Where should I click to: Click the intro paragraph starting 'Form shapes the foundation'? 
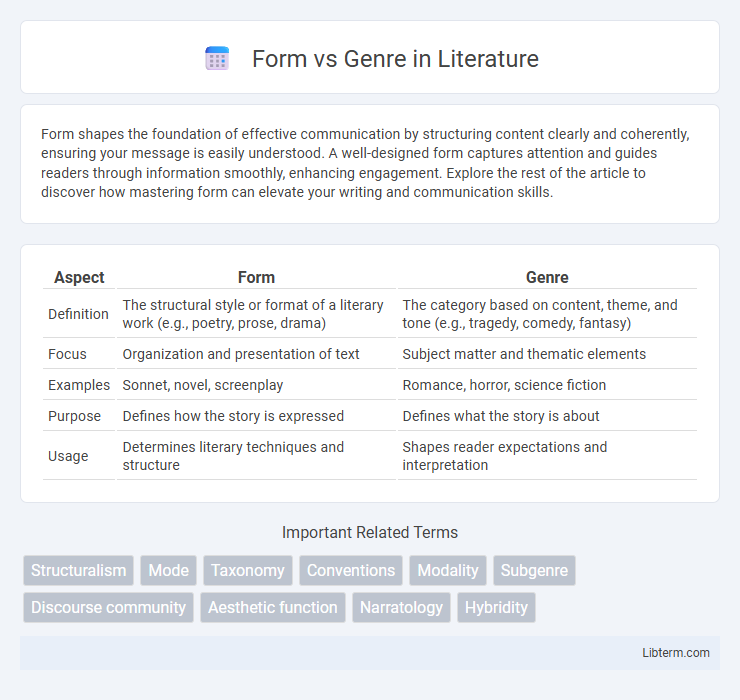coord(365,163)
